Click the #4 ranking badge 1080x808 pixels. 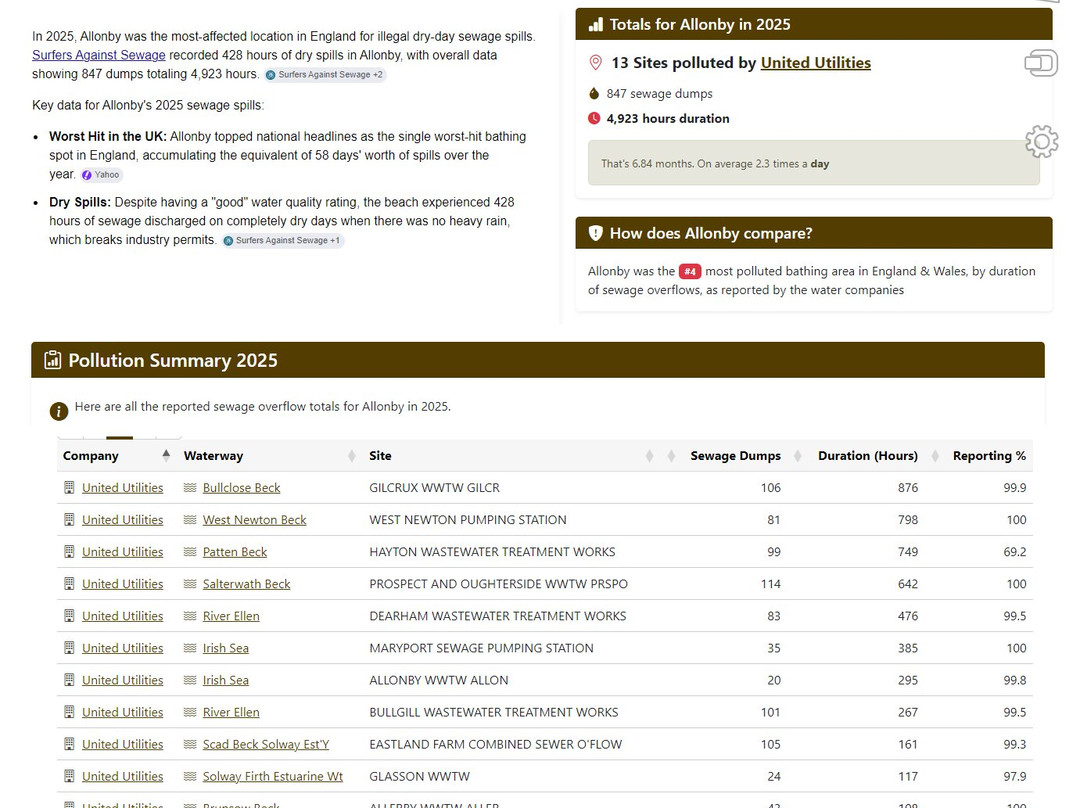click(689, 271)
